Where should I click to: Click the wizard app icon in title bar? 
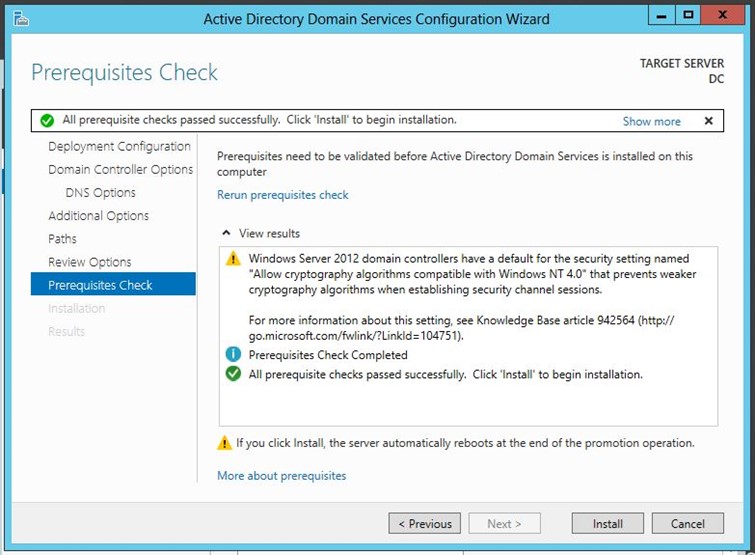pos(21,19)
